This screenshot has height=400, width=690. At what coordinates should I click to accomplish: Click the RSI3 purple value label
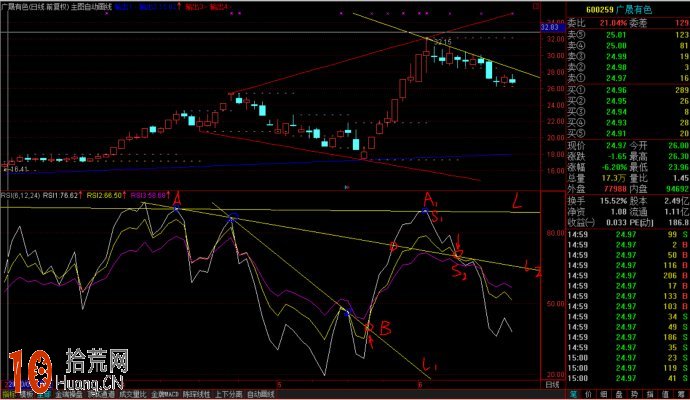tap(150, 195)
